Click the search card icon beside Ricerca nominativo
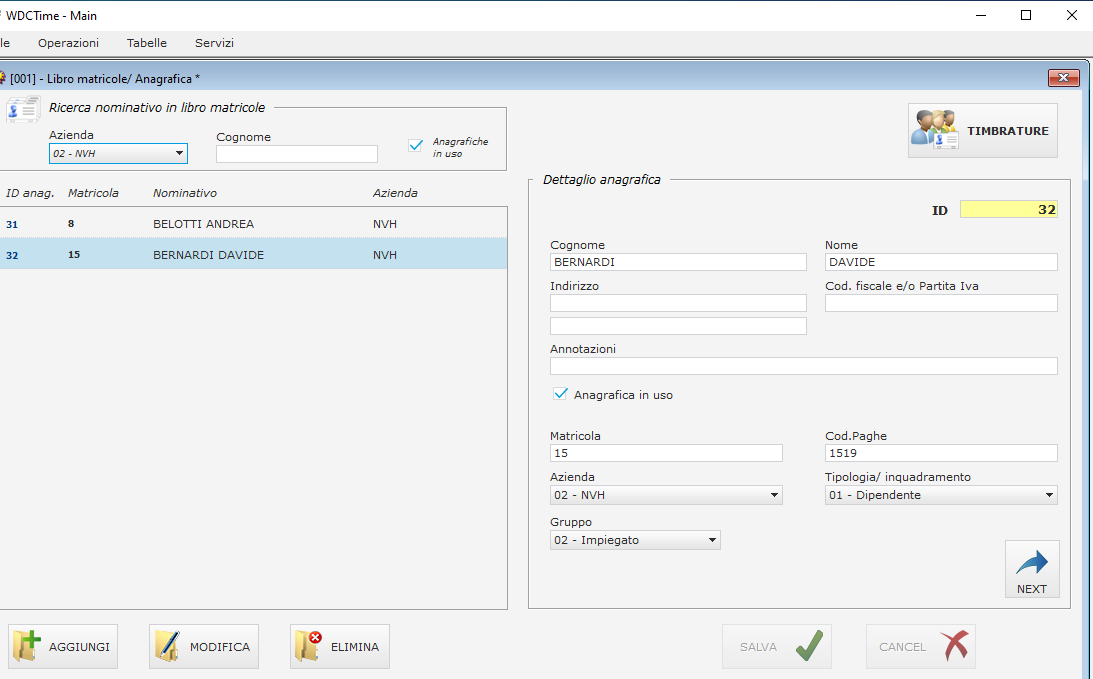 [22, 109]
